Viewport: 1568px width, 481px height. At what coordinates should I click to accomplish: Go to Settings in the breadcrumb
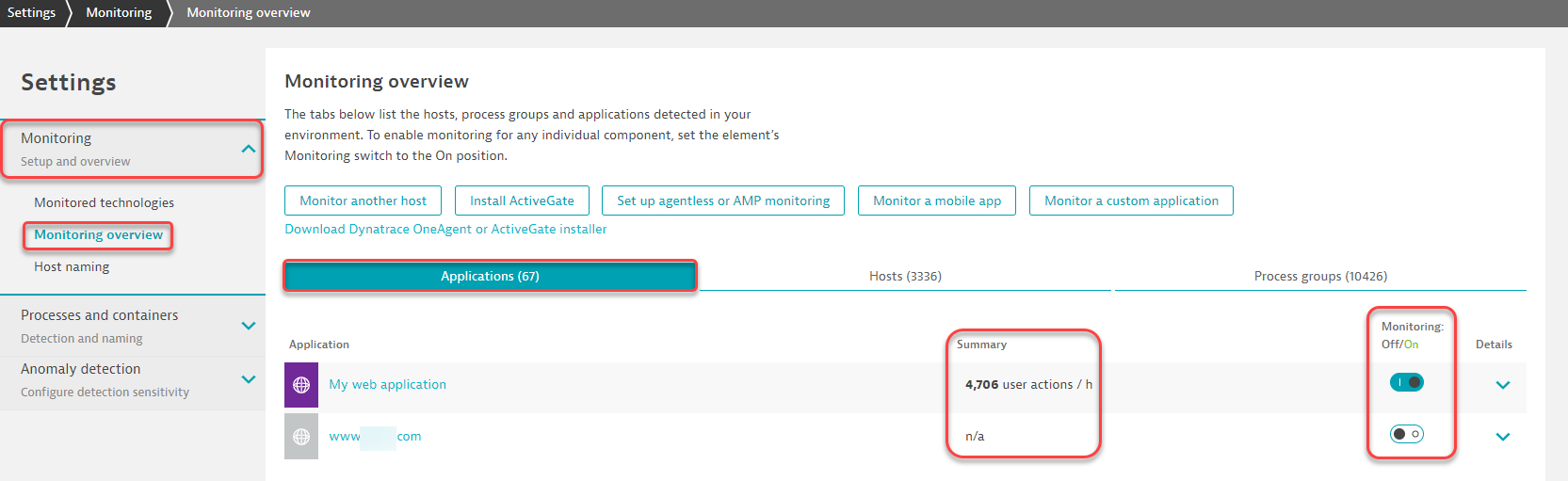pyautogui.click(x=31, y=12)
